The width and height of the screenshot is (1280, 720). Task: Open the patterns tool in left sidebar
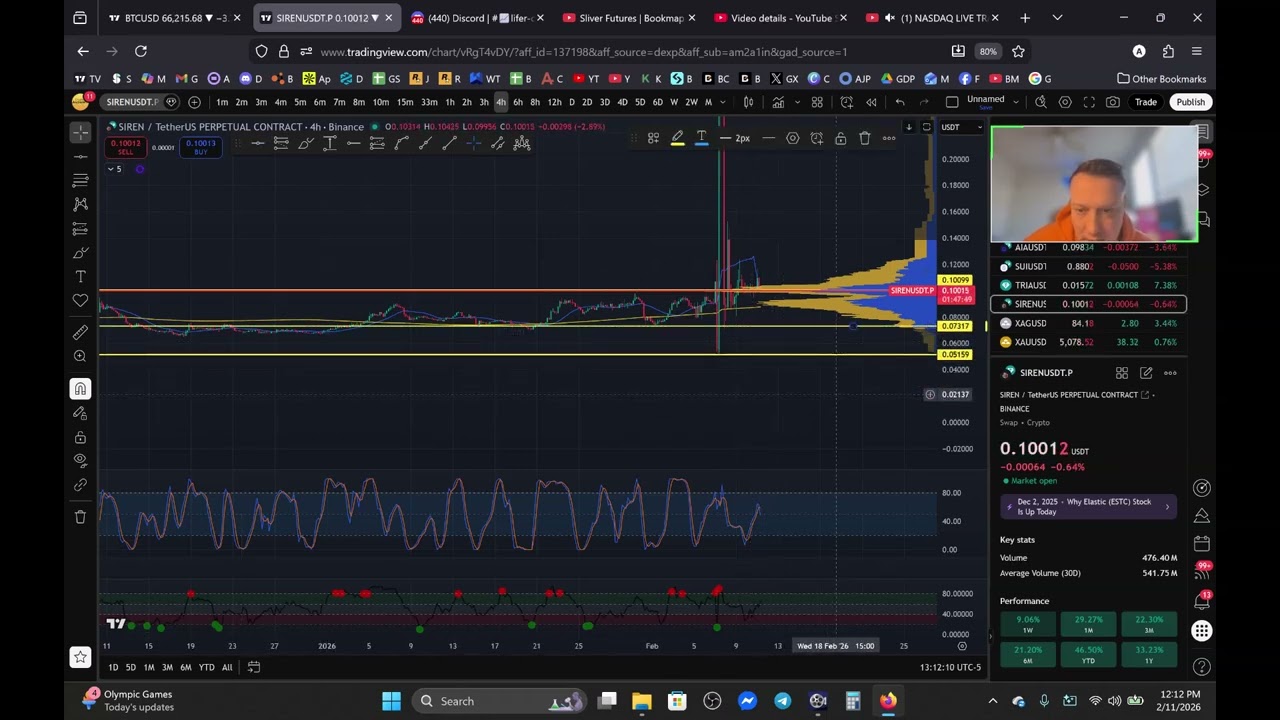click(x=80, y=204)
